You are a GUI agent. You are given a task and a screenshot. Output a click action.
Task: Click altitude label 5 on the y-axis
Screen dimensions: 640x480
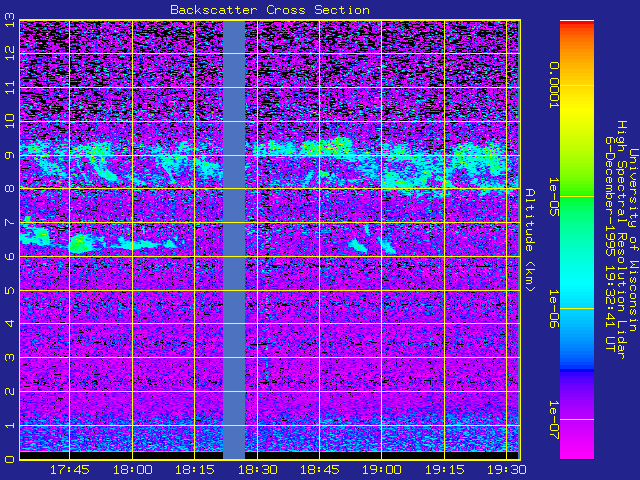9,290
